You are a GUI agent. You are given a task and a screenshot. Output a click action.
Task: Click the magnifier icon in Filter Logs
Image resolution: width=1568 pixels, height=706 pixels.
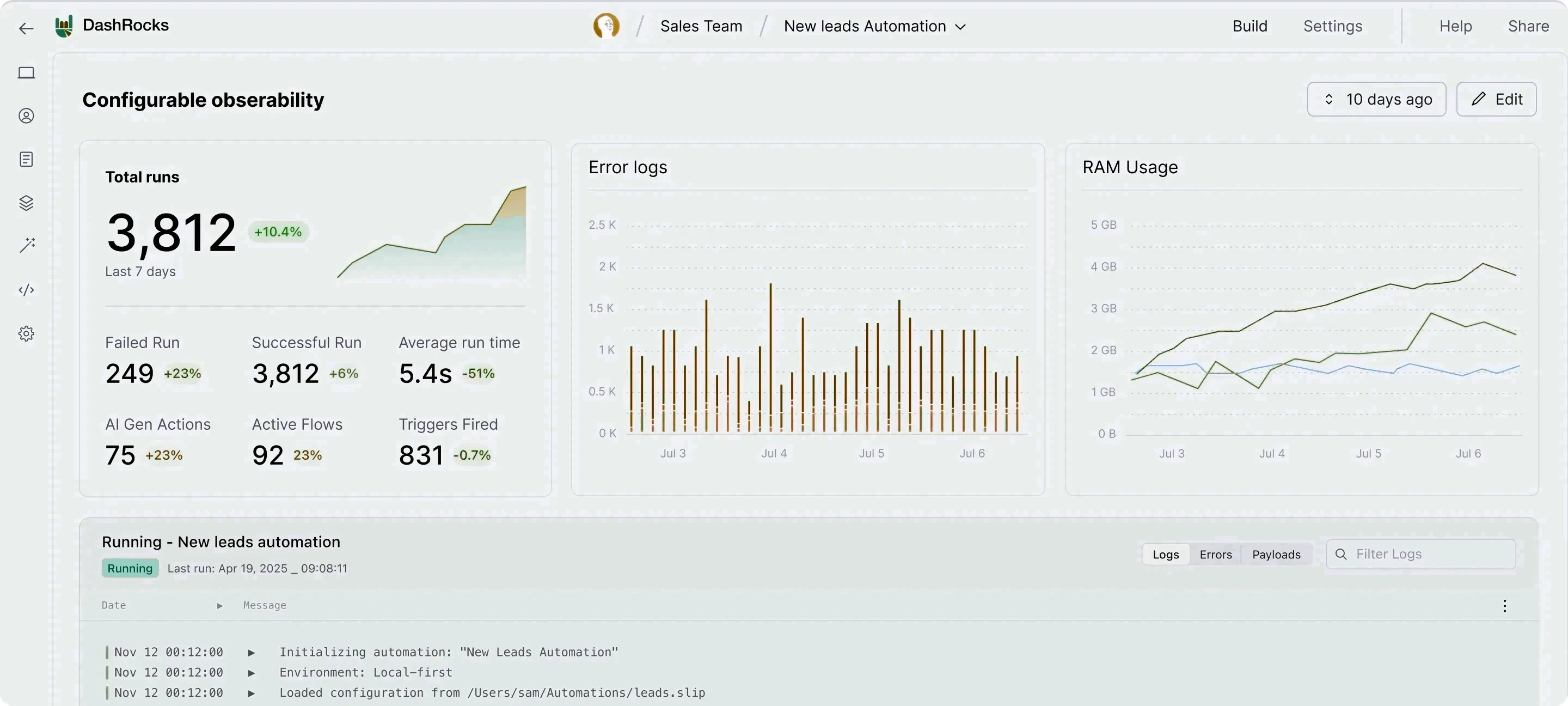1341,553
